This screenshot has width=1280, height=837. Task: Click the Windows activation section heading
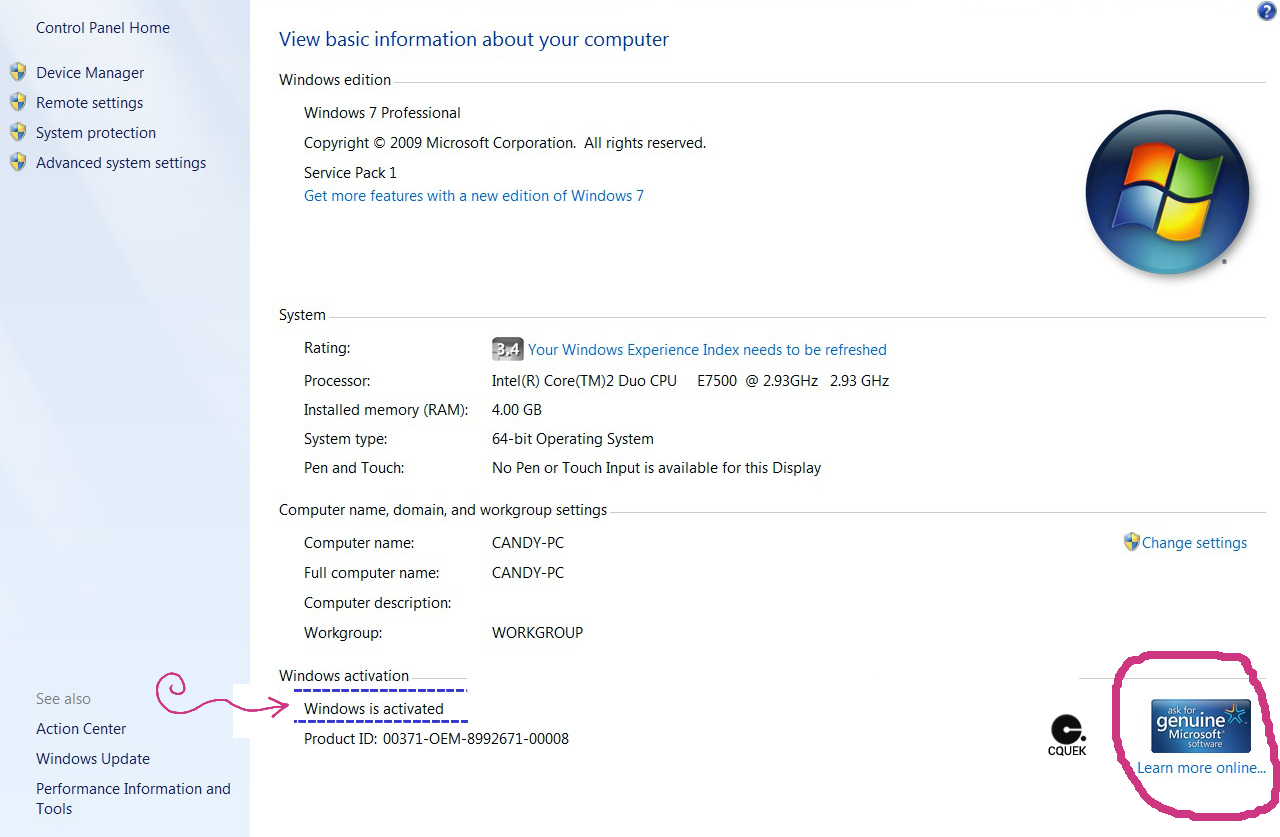344,676
